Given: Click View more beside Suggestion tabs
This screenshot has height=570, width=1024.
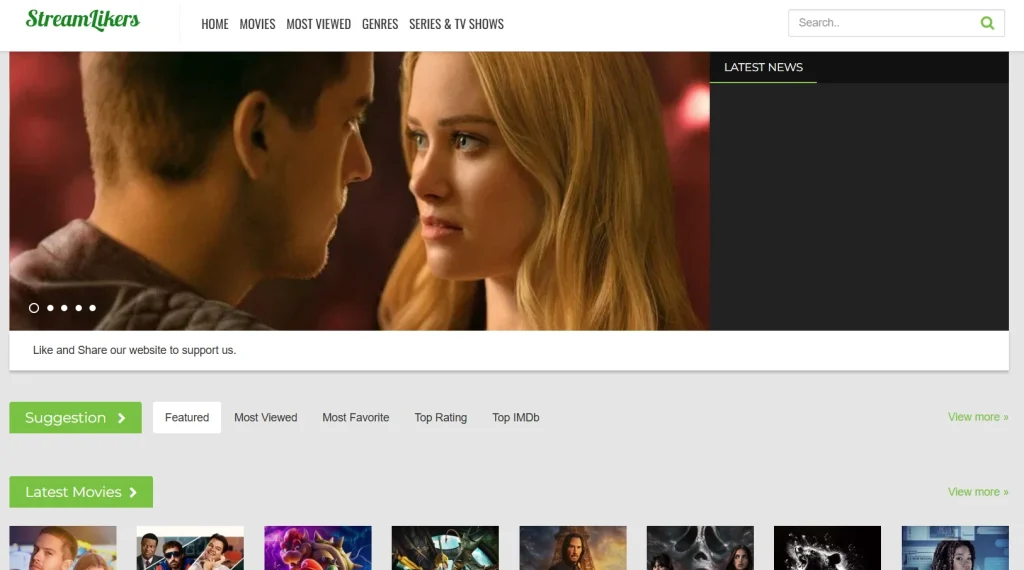Looking at the screenshot, I should pyautogui.click(x=978, y=417).
